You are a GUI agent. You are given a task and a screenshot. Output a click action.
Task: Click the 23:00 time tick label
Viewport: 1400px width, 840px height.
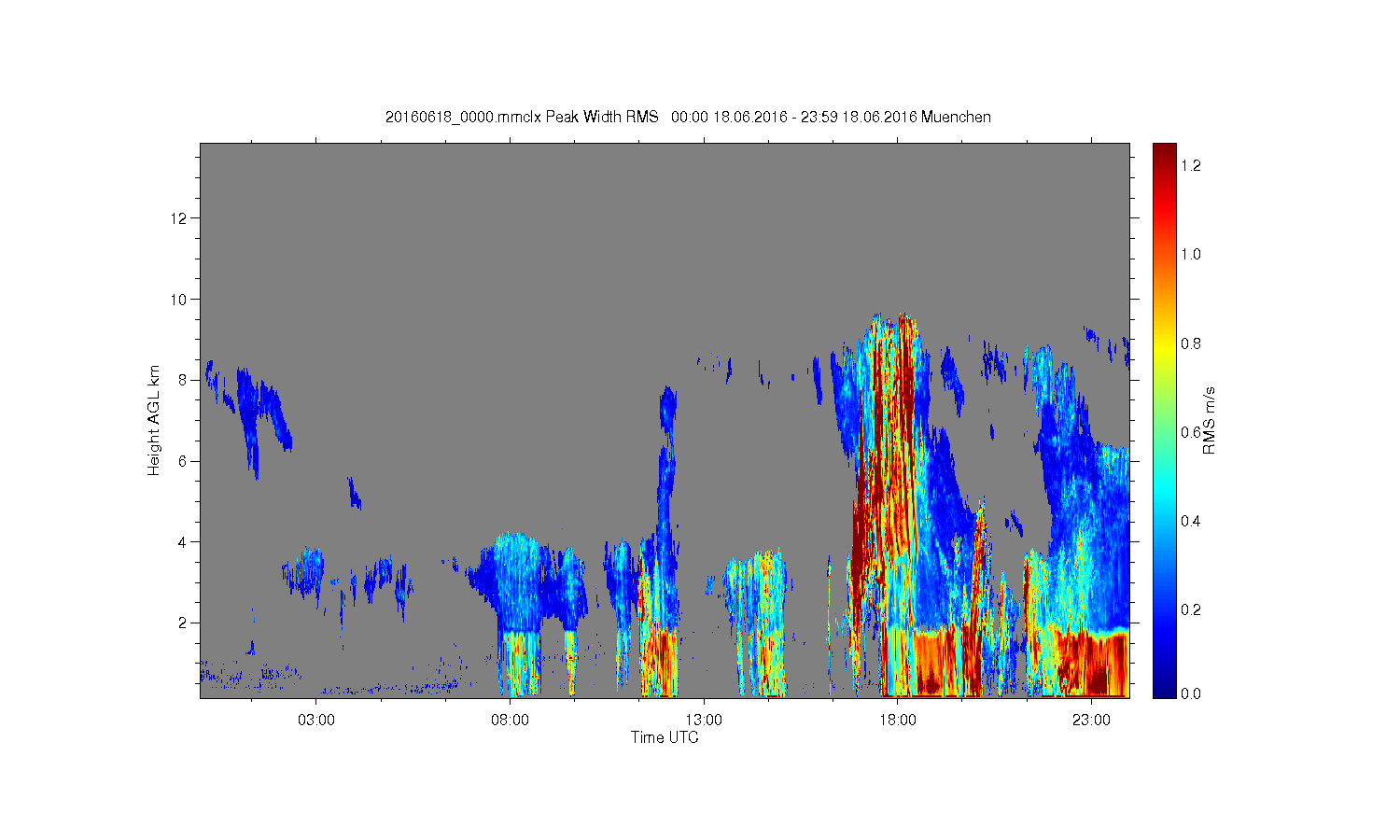[1091, 720]
